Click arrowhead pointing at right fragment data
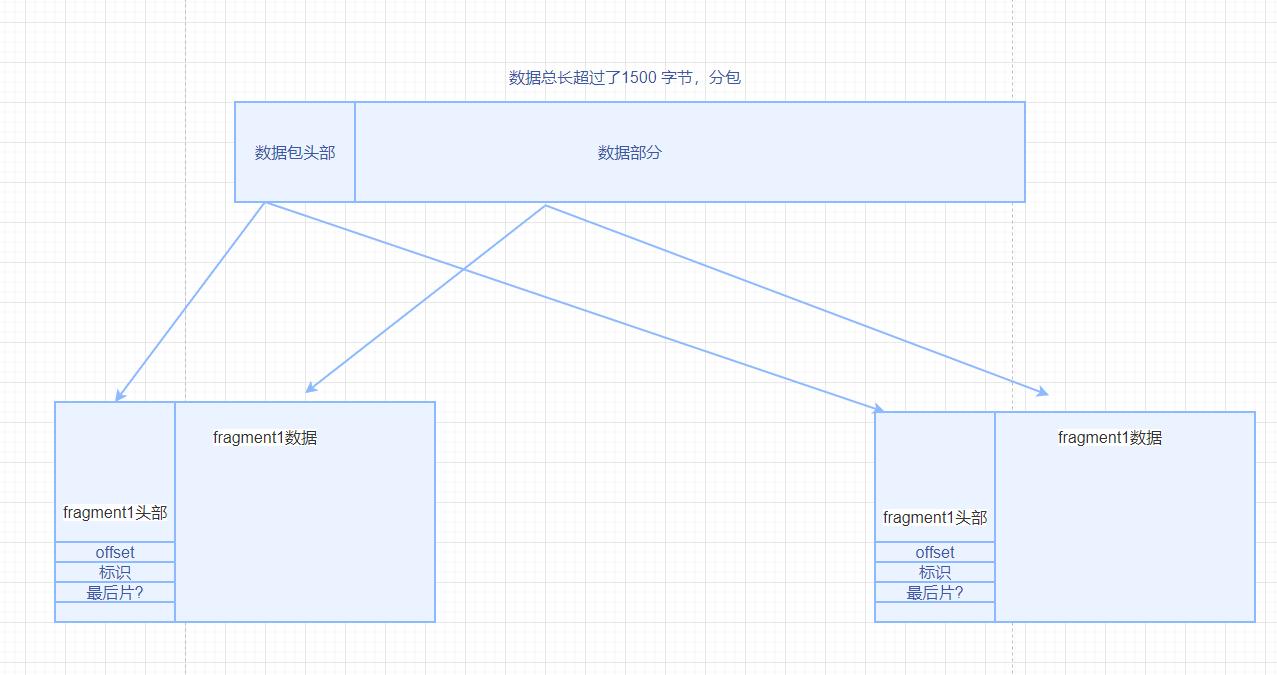Viewport: 1277px width, 675px height. [x=1043, y=393]
